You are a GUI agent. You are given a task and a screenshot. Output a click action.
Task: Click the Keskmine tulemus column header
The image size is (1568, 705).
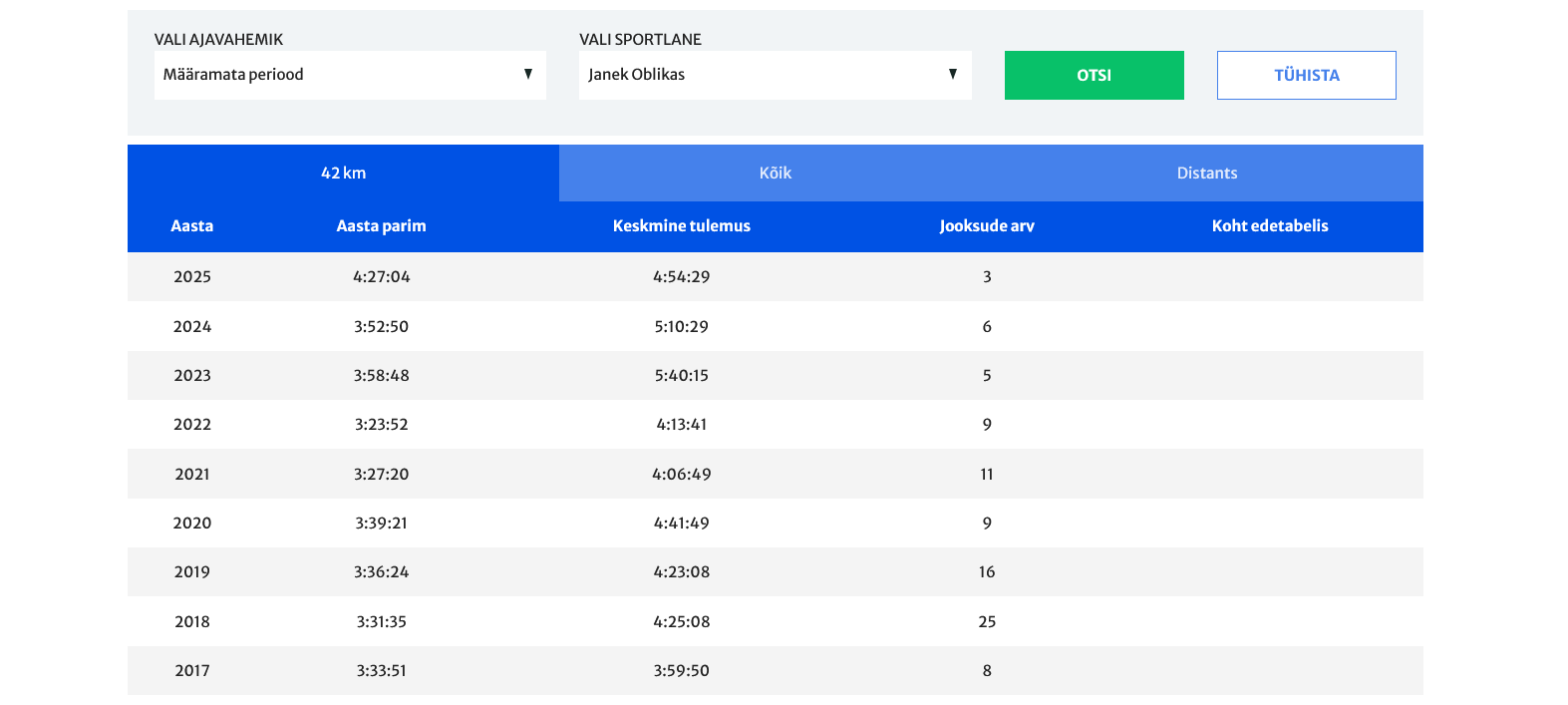(x=681, y=226)
